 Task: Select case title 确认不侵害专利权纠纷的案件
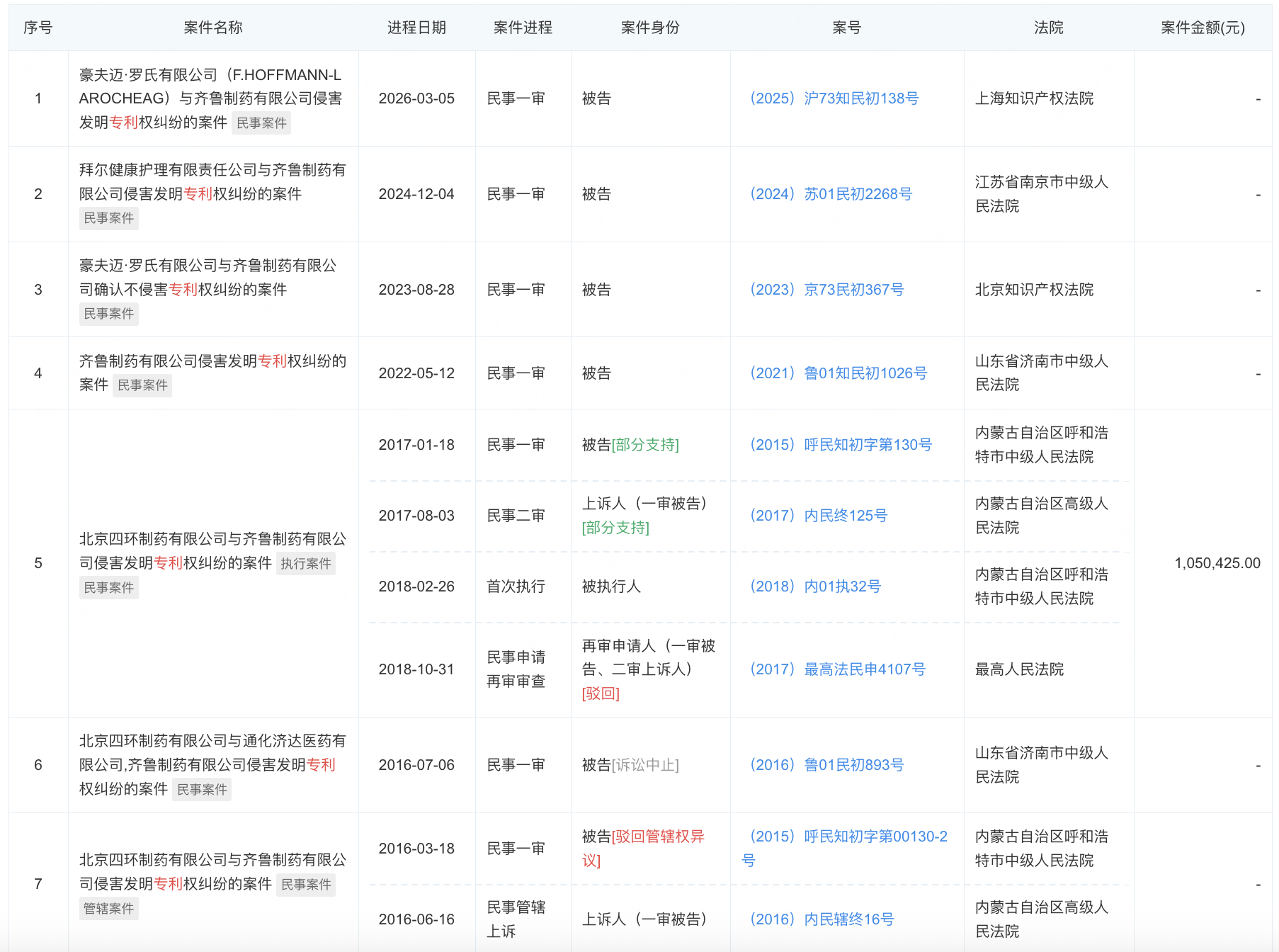208,278
